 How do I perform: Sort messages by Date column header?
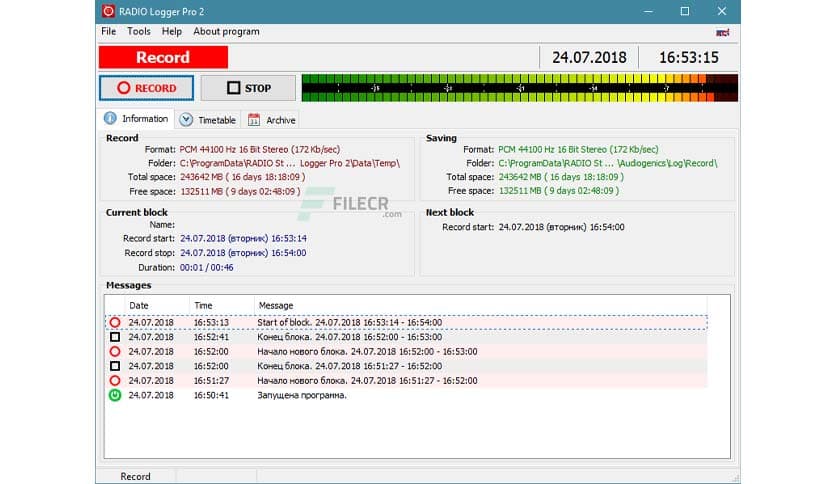[157, 305]
